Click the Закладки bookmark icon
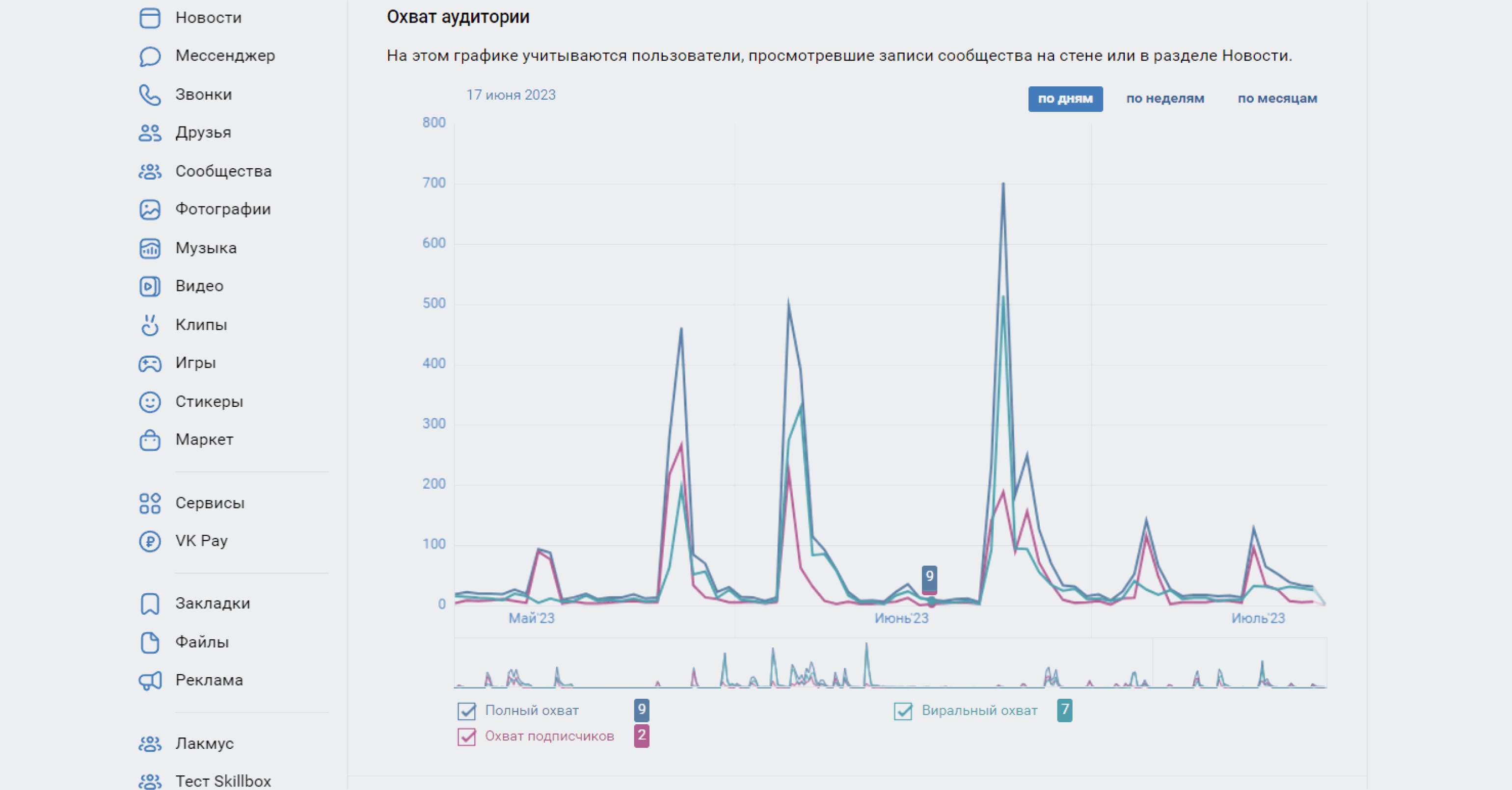This screenshot has width=1512, height=790. [150, 604]
